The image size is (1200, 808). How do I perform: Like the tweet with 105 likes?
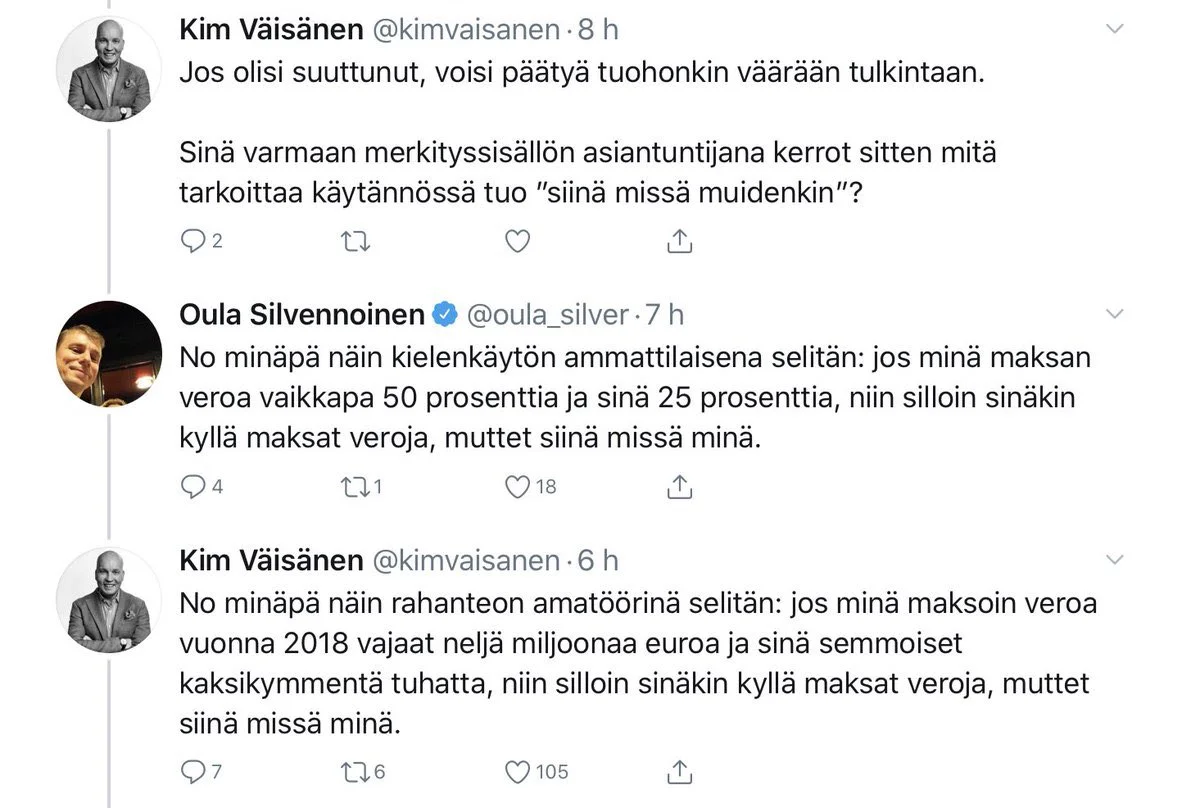(x=516, y=771)
